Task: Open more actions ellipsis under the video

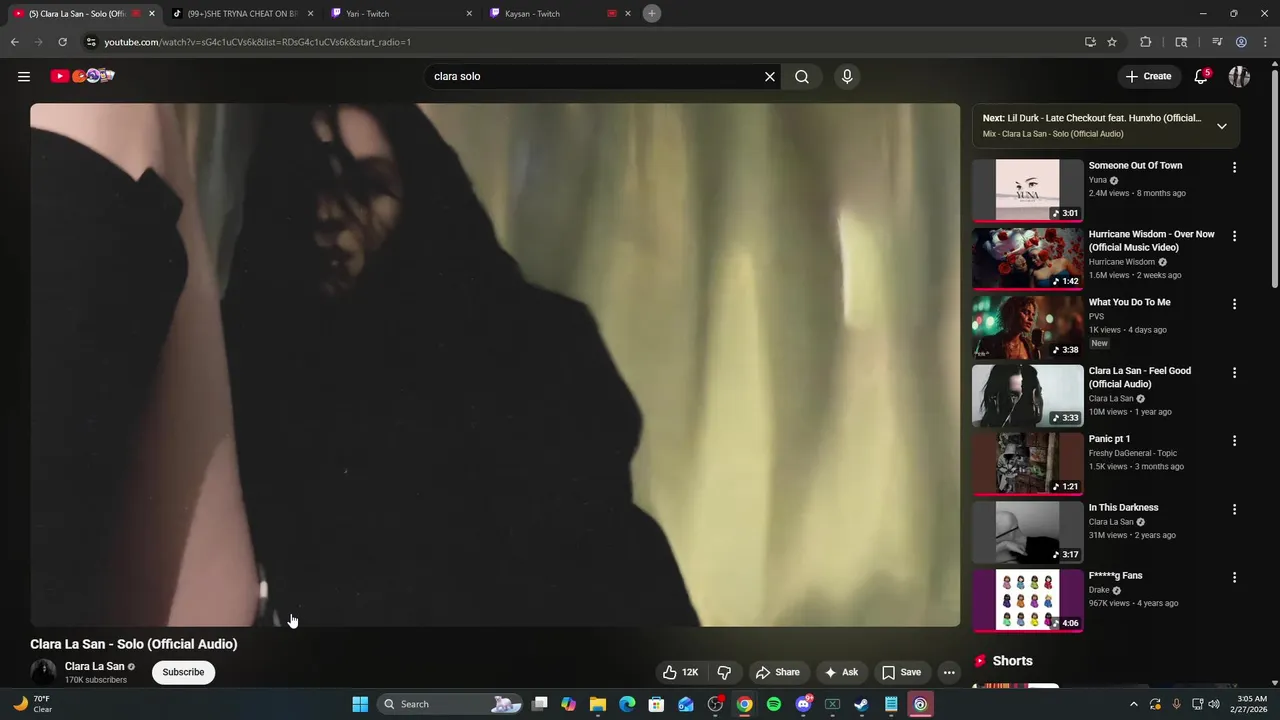Action: coord(949,672)
